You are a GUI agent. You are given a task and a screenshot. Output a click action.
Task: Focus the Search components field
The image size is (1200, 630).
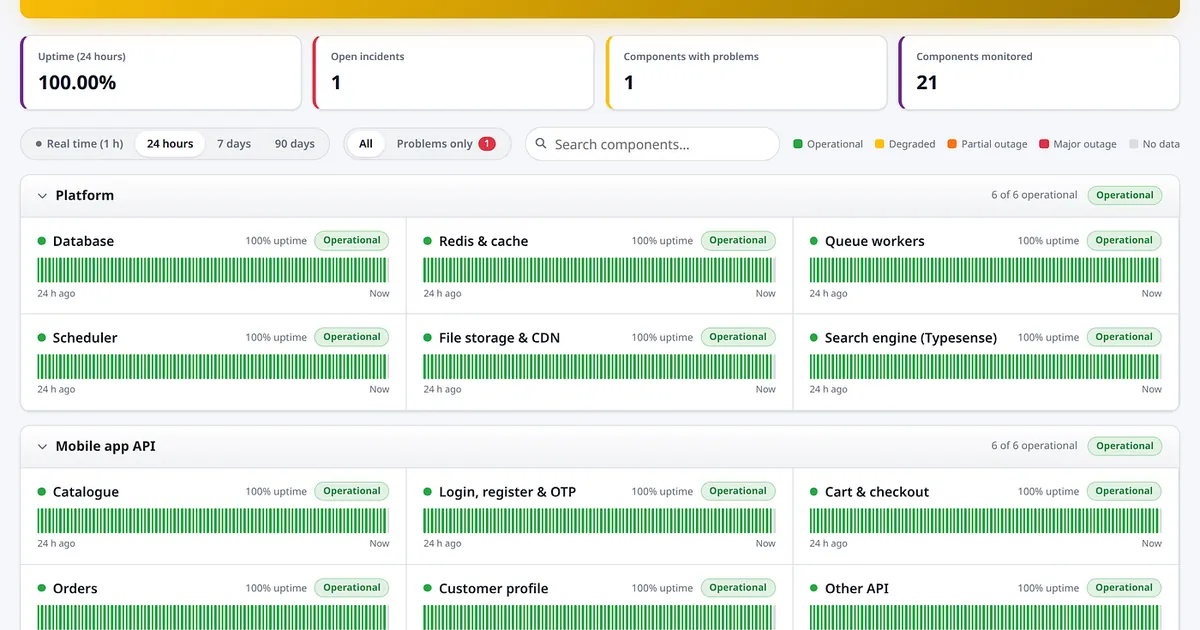(652, 144)
